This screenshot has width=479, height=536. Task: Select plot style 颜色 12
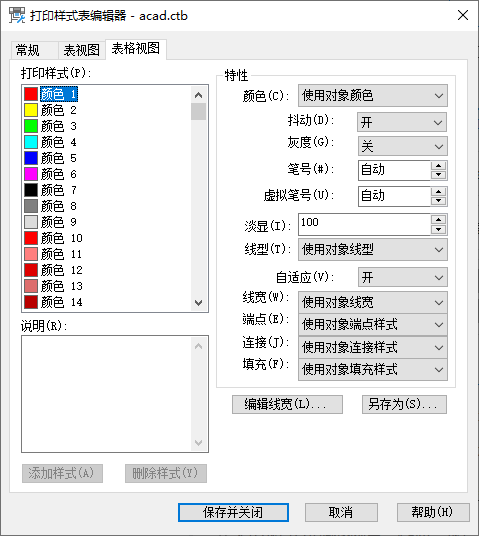[62, 270]
